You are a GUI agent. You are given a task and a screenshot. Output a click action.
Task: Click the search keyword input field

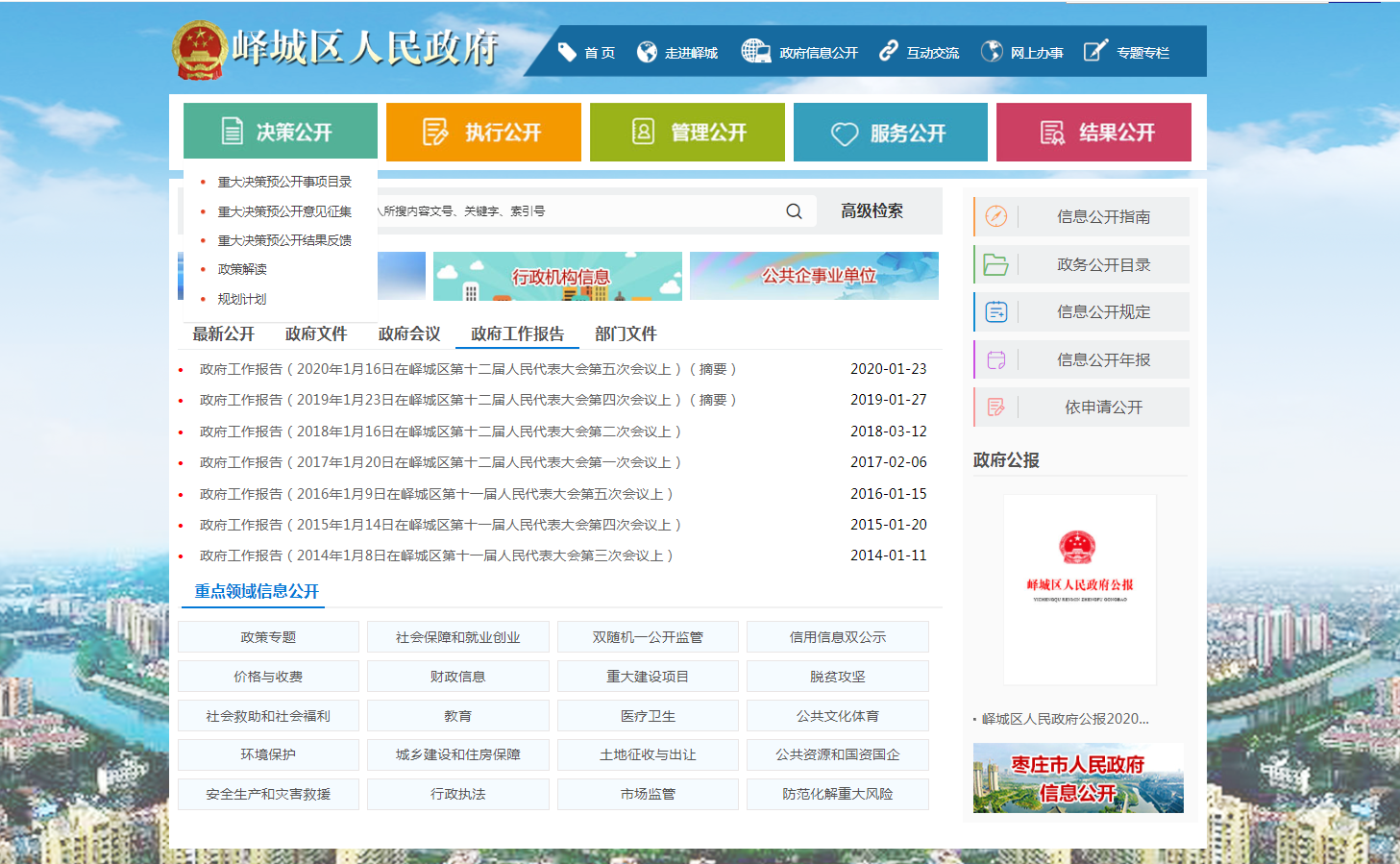tap(577, 211)
